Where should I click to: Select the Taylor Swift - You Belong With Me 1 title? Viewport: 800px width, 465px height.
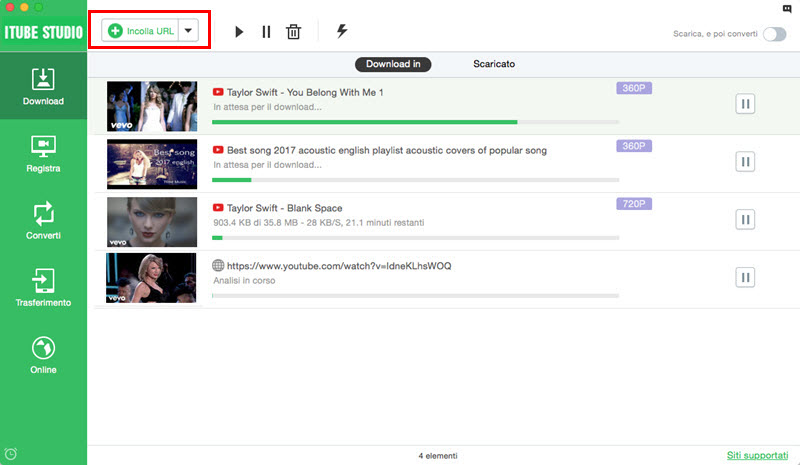[x=305, y=92]
